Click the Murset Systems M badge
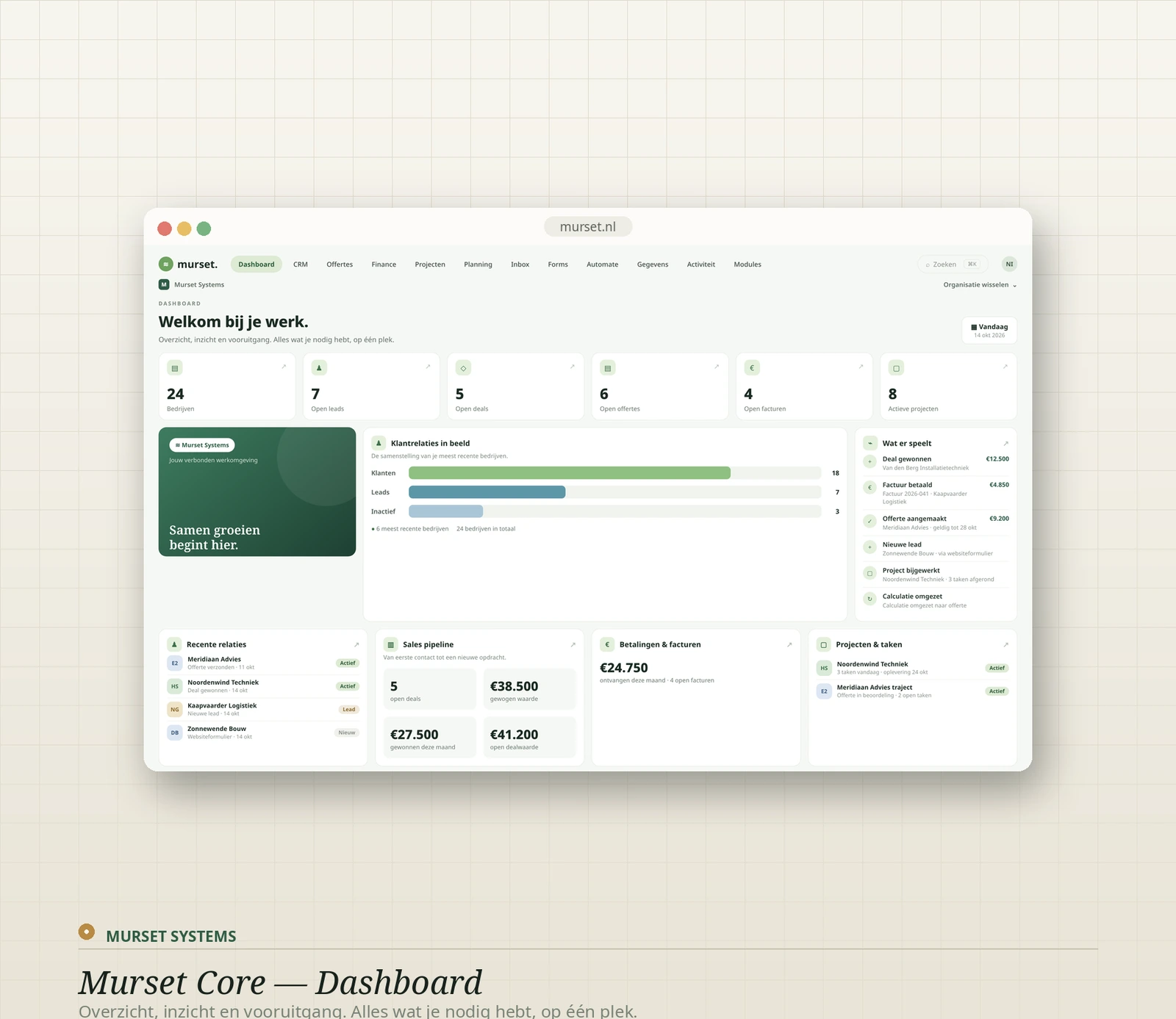The image size is (1176, 1019). tap(164, 284)
